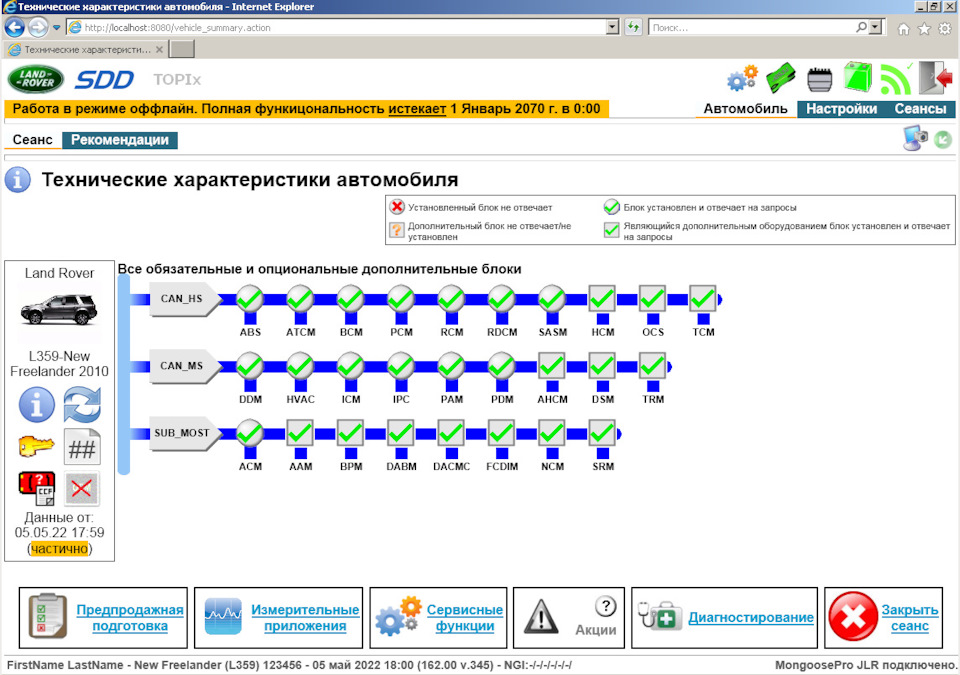The width and height of the screenshot is (960, 675).
Task: Select the AAM module icon
Action: point(300,433)
